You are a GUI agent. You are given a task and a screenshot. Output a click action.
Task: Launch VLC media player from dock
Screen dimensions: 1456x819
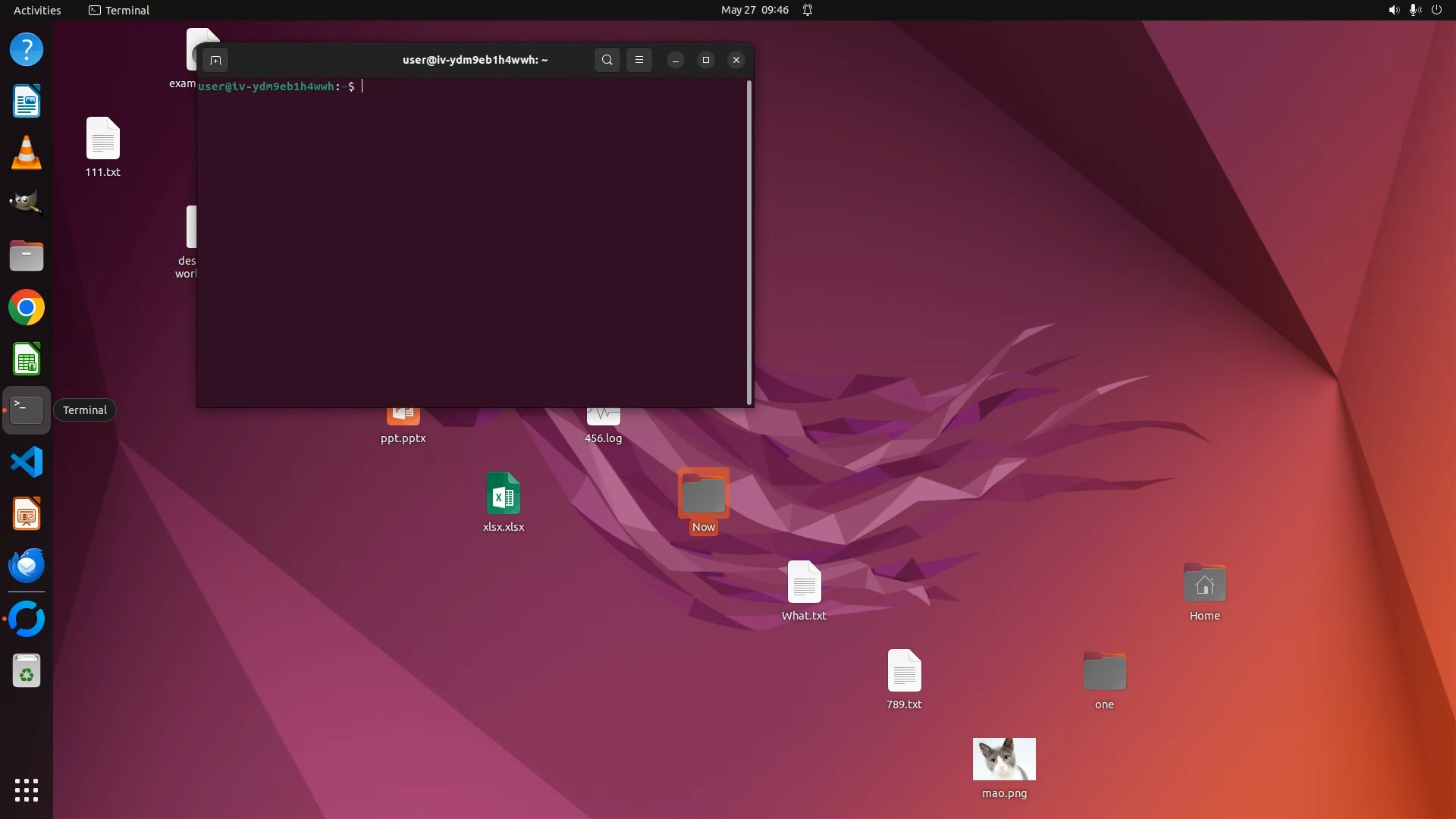[27, 152]
